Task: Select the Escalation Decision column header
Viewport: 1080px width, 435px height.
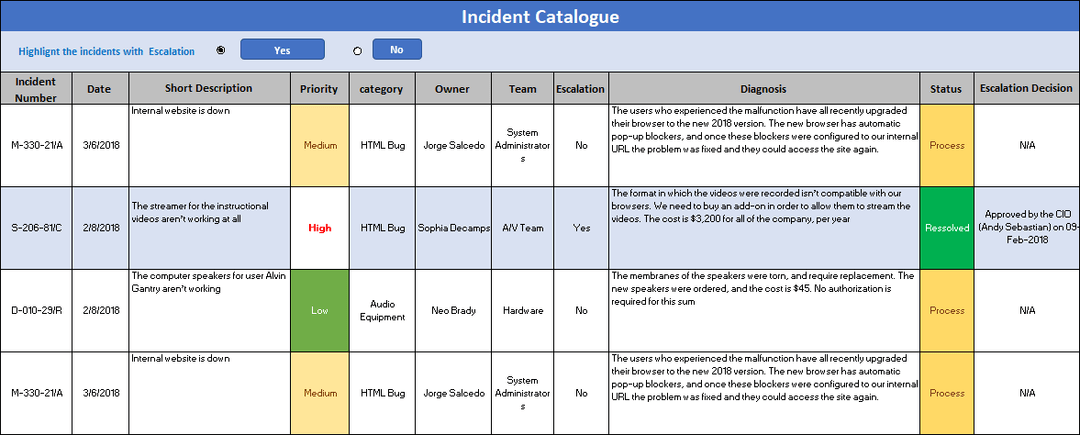Action: pos(1026,88)
